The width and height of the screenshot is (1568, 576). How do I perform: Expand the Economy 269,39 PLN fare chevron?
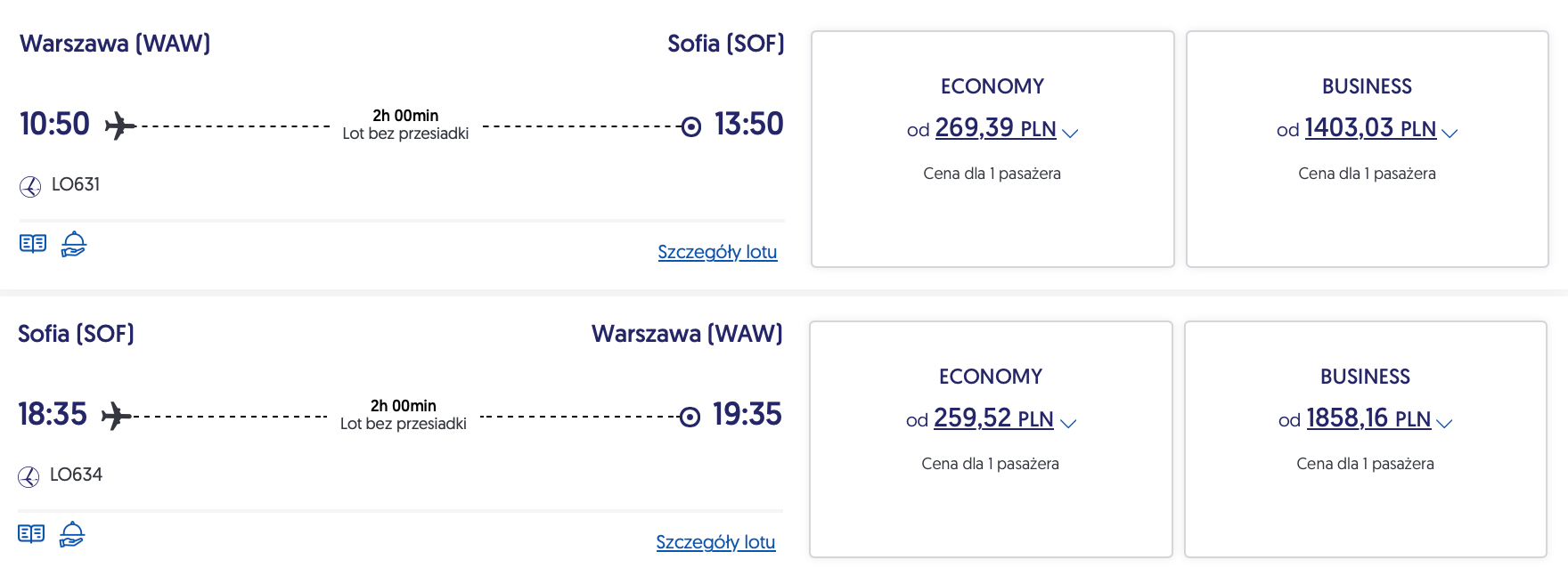pos(1071,133)
